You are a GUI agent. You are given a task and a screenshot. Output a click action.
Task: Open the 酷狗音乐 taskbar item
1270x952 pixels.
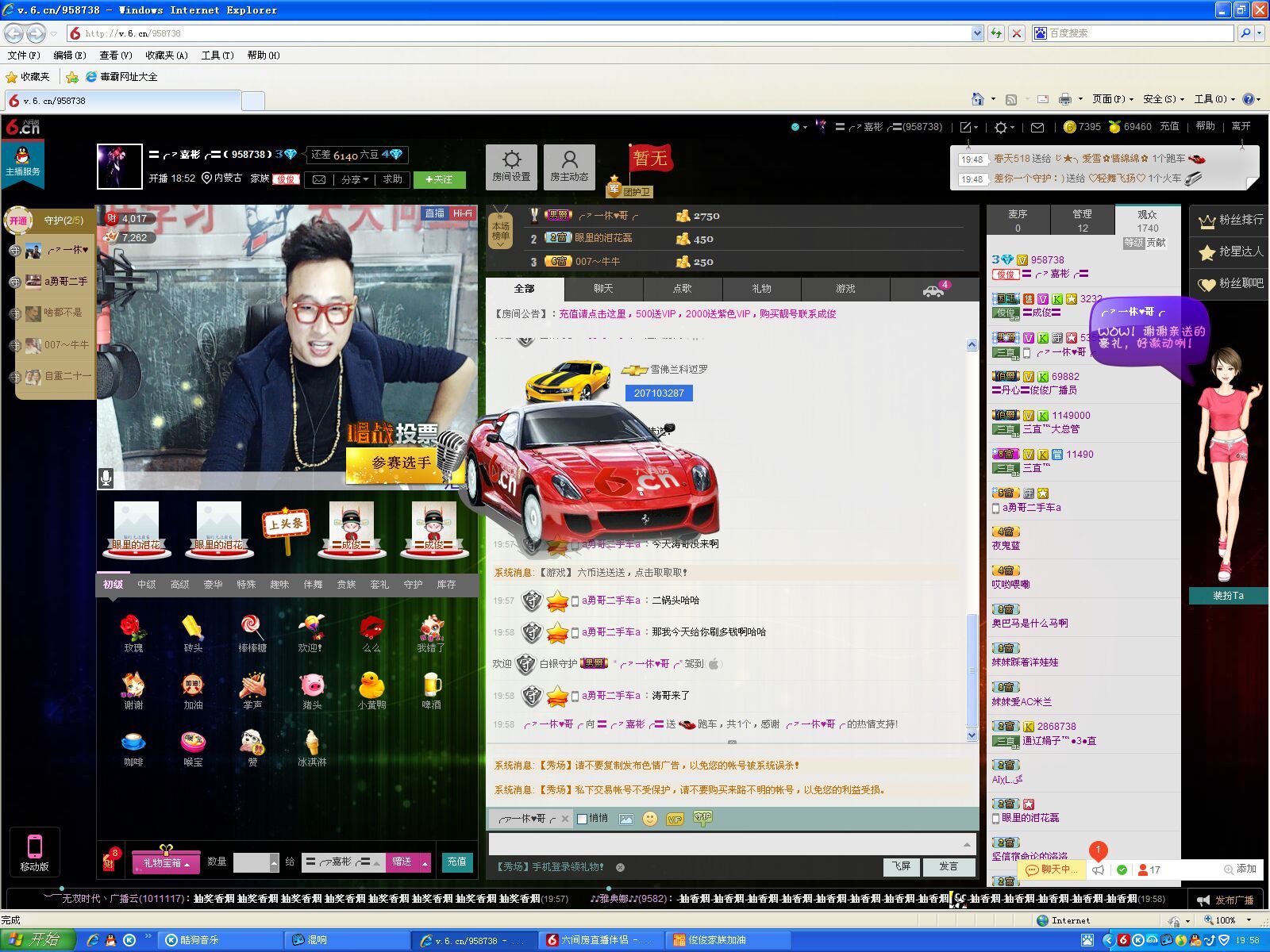coord(220,940)
